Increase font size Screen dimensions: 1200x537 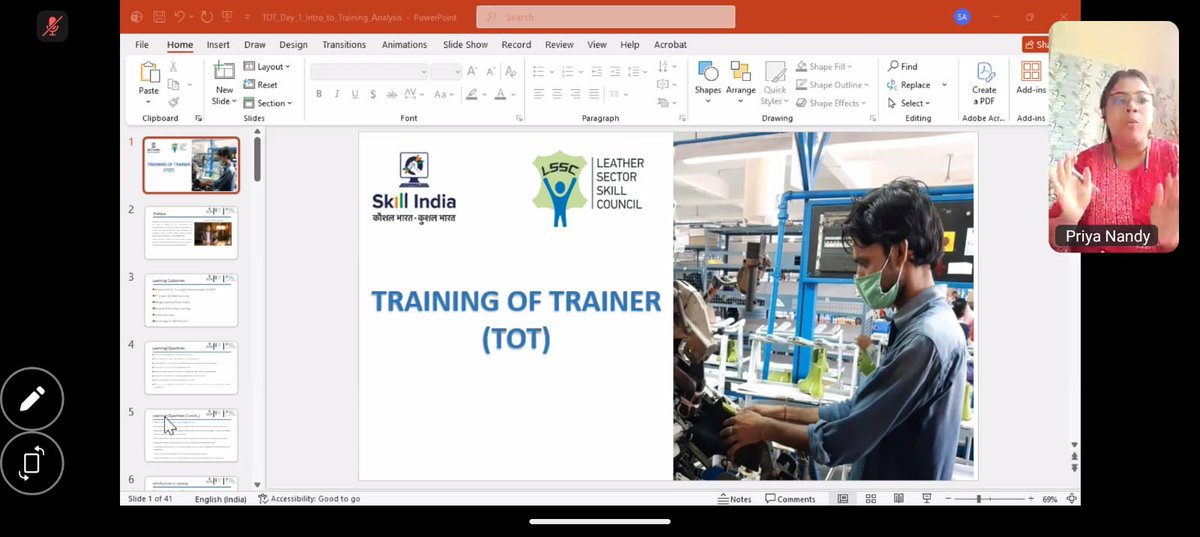[473, 71]
